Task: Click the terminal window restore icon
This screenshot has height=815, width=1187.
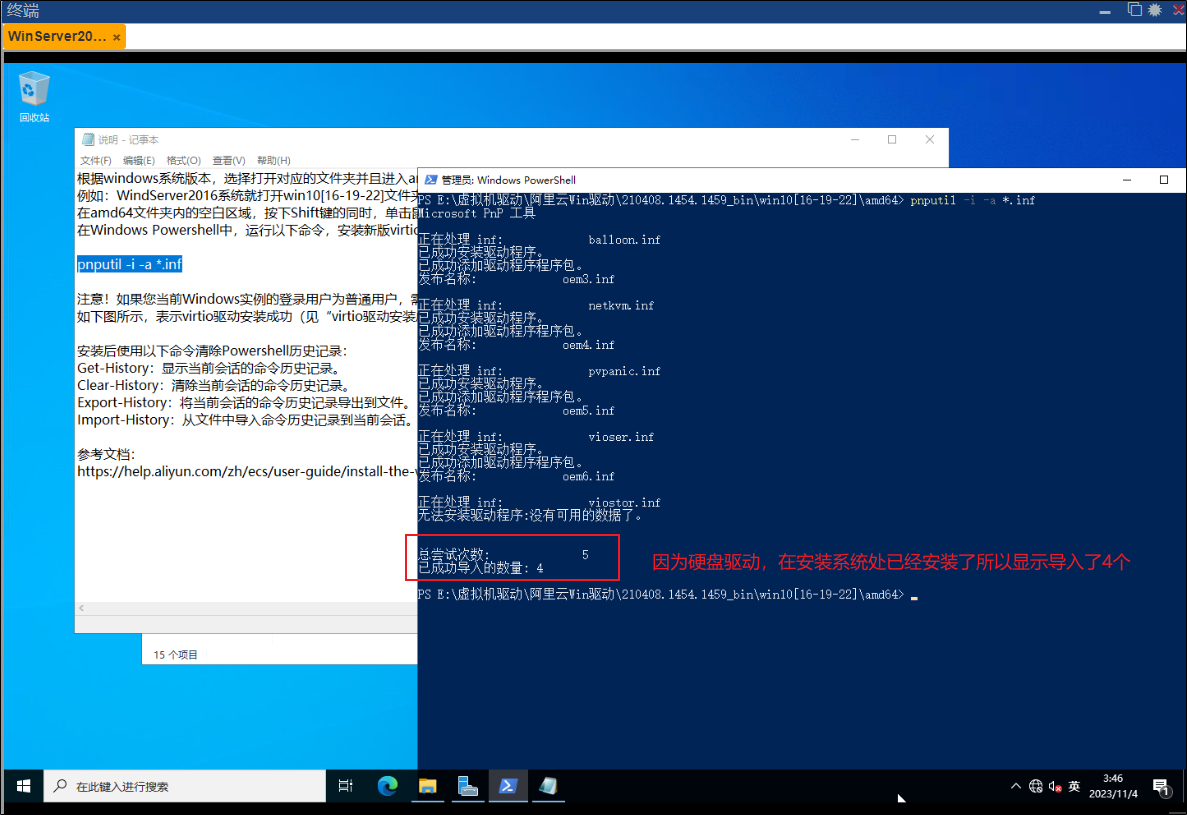Action: 1134,10
